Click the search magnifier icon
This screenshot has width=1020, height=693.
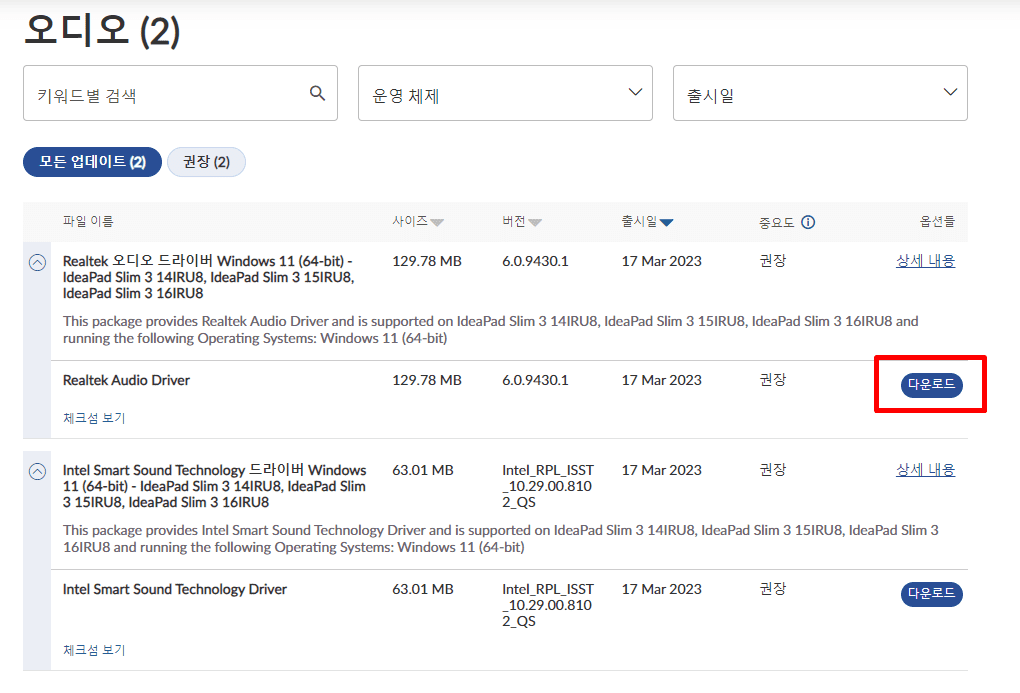click(317, 93)
